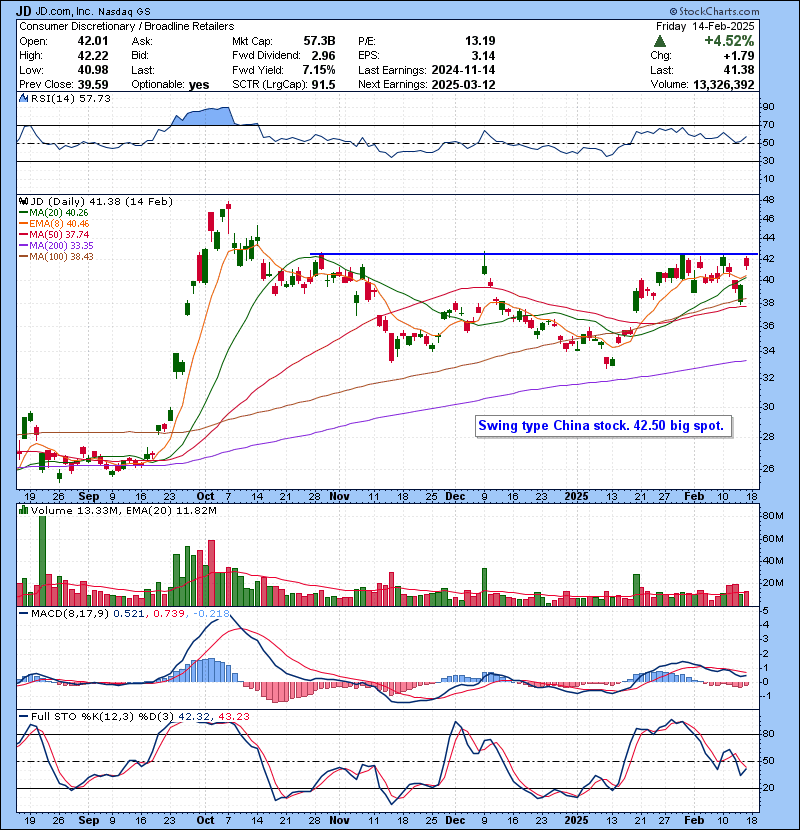800x830 pixels.
Task: Click the EPS value 3.14
Action: 483,56
